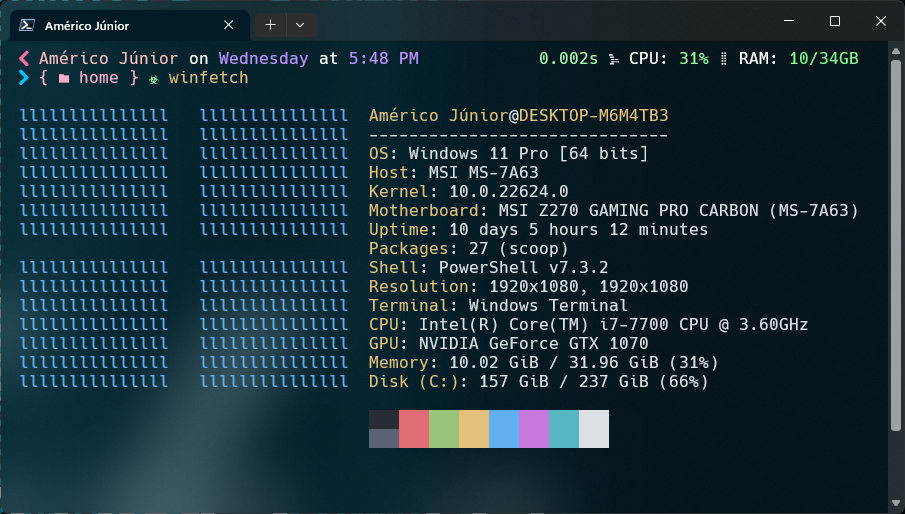Image resolution: width=905 pixels, height=514 pixels.
Task: Click the 'Américo Júnior' name in the prompt
Action: pos(109,58)
